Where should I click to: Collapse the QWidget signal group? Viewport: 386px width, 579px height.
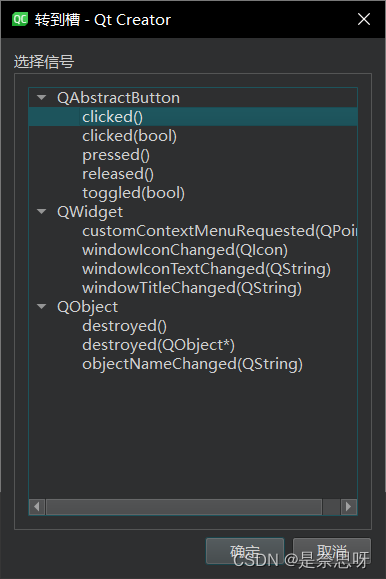pyautogui.click(x=42, y=212)
